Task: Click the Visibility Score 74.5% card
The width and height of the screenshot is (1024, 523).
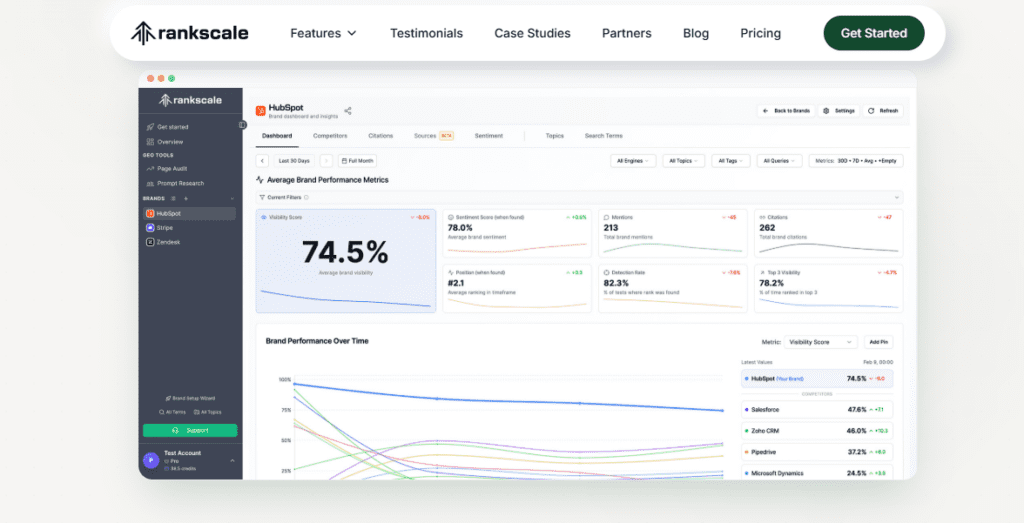Action: pos(345,261)
